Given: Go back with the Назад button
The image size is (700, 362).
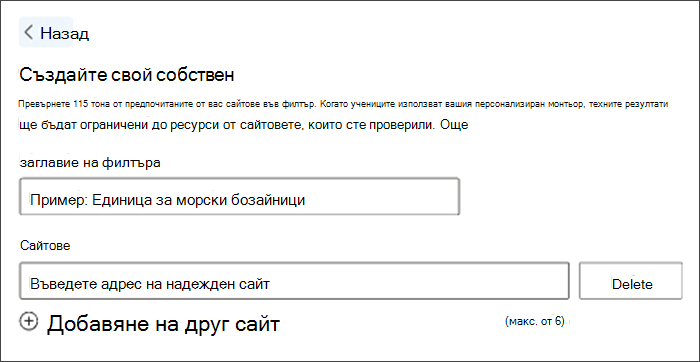Looking at the screenshot, I should click(x=46, y=32).
